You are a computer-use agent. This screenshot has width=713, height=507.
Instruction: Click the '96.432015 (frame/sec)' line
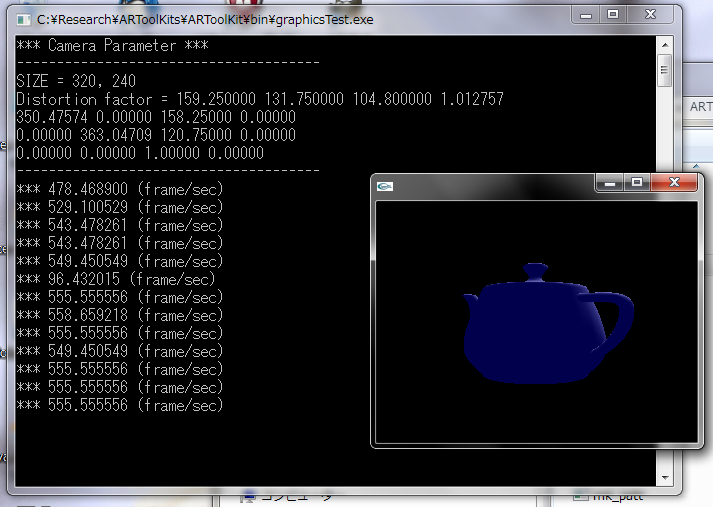pos(115,279)
